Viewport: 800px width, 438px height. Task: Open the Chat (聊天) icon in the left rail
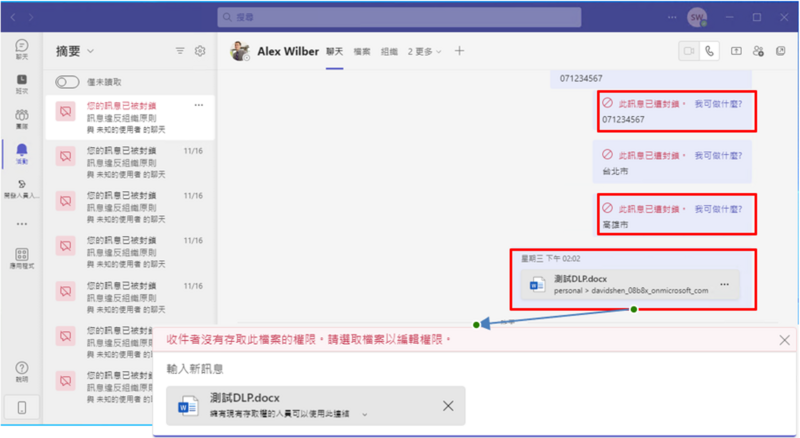[21, 49]
